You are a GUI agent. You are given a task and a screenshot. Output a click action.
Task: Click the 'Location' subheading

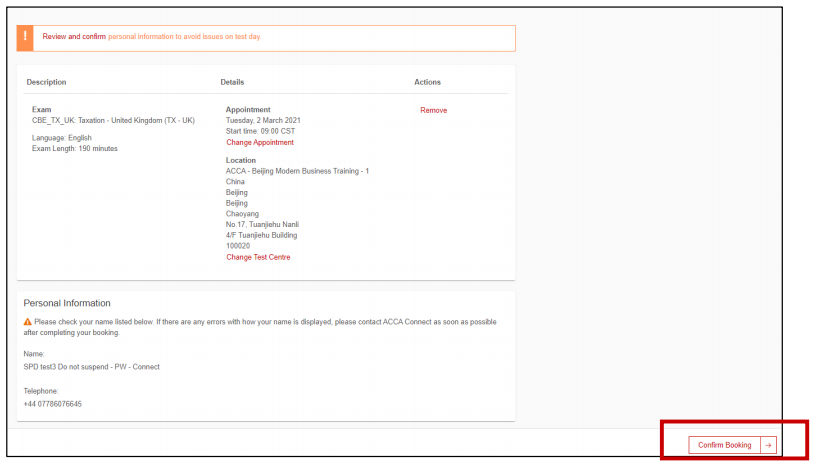[x=241, y=160]
